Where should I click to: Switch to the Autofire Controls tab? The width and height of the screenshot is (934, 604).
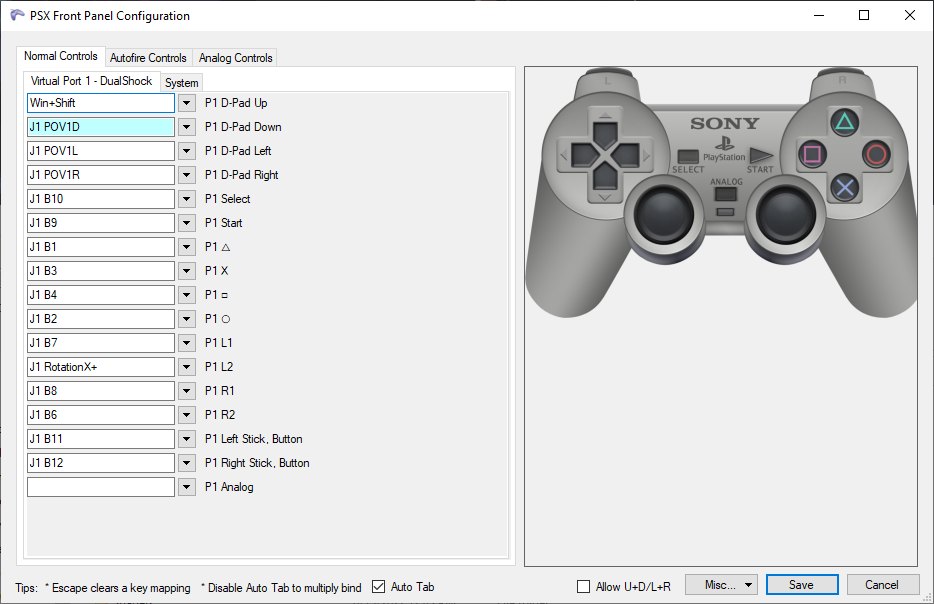tap(148, 58)
